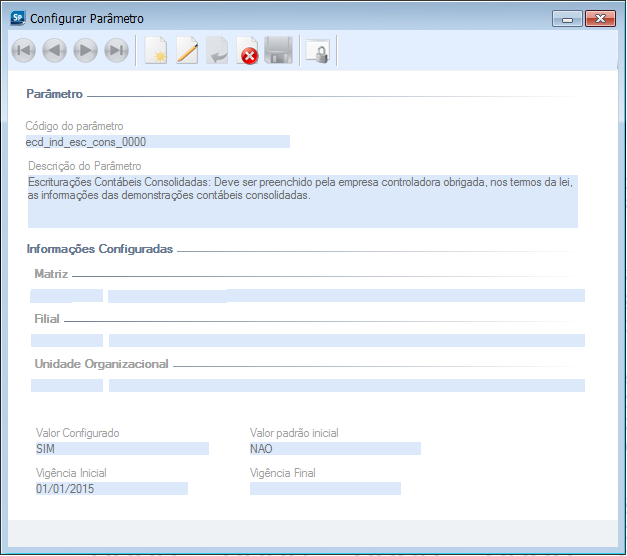Screen dimensions: 627x556
Task: Minimize the Configurar Parâmetro window
Action: coord(567,19)
